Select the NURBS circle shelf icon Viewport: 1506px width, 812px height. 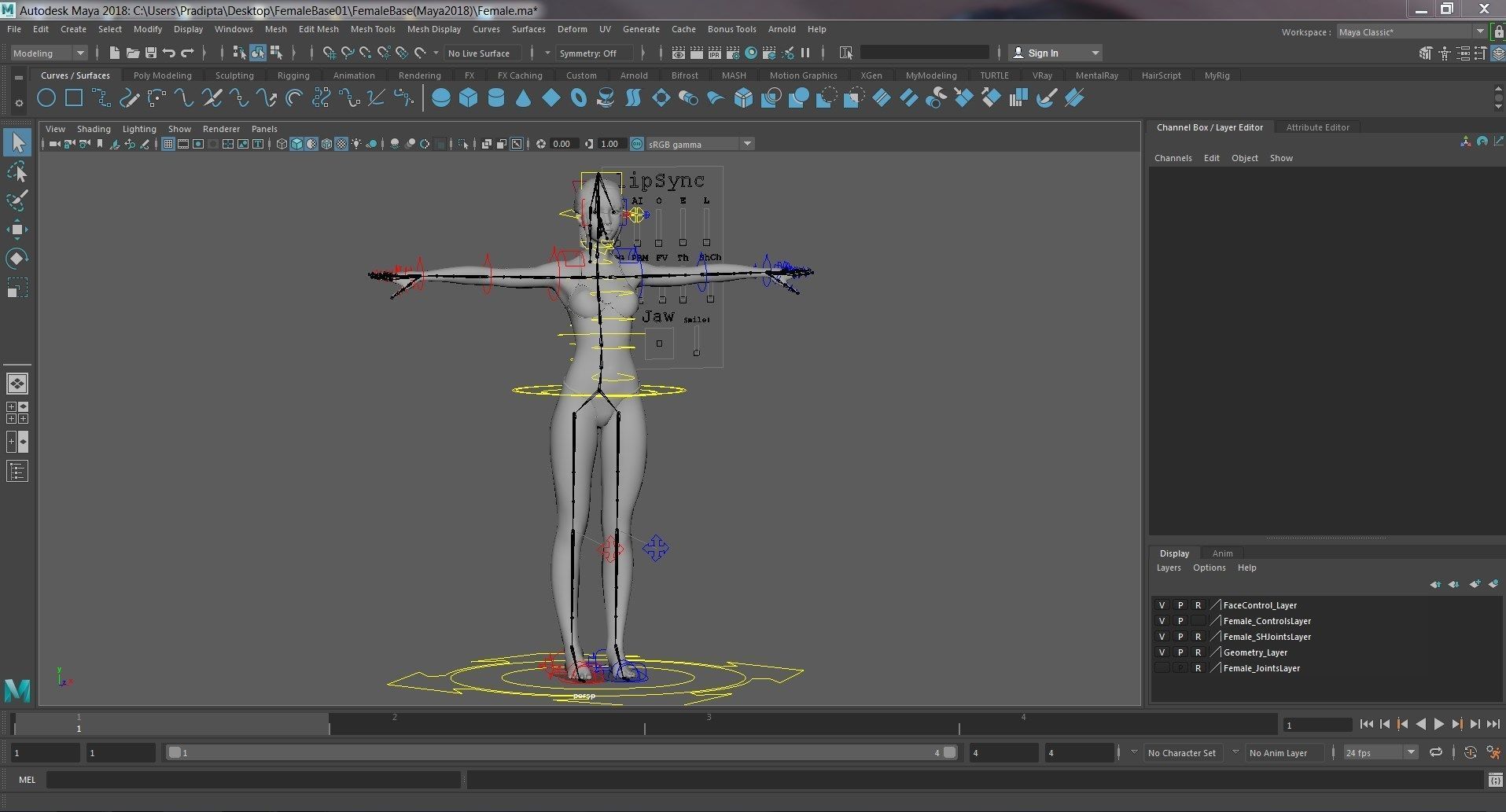tap(46, 98)
